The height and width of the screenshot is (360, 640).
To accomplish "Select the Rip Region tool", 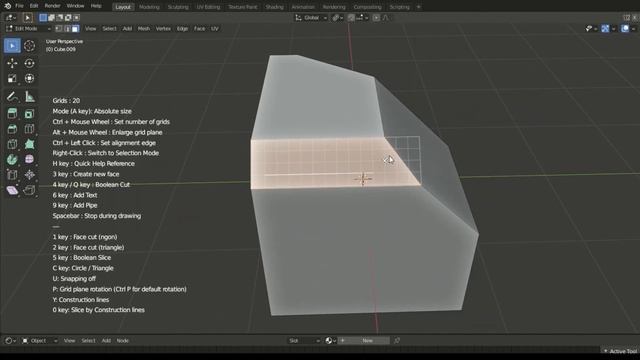I will 29,190.
